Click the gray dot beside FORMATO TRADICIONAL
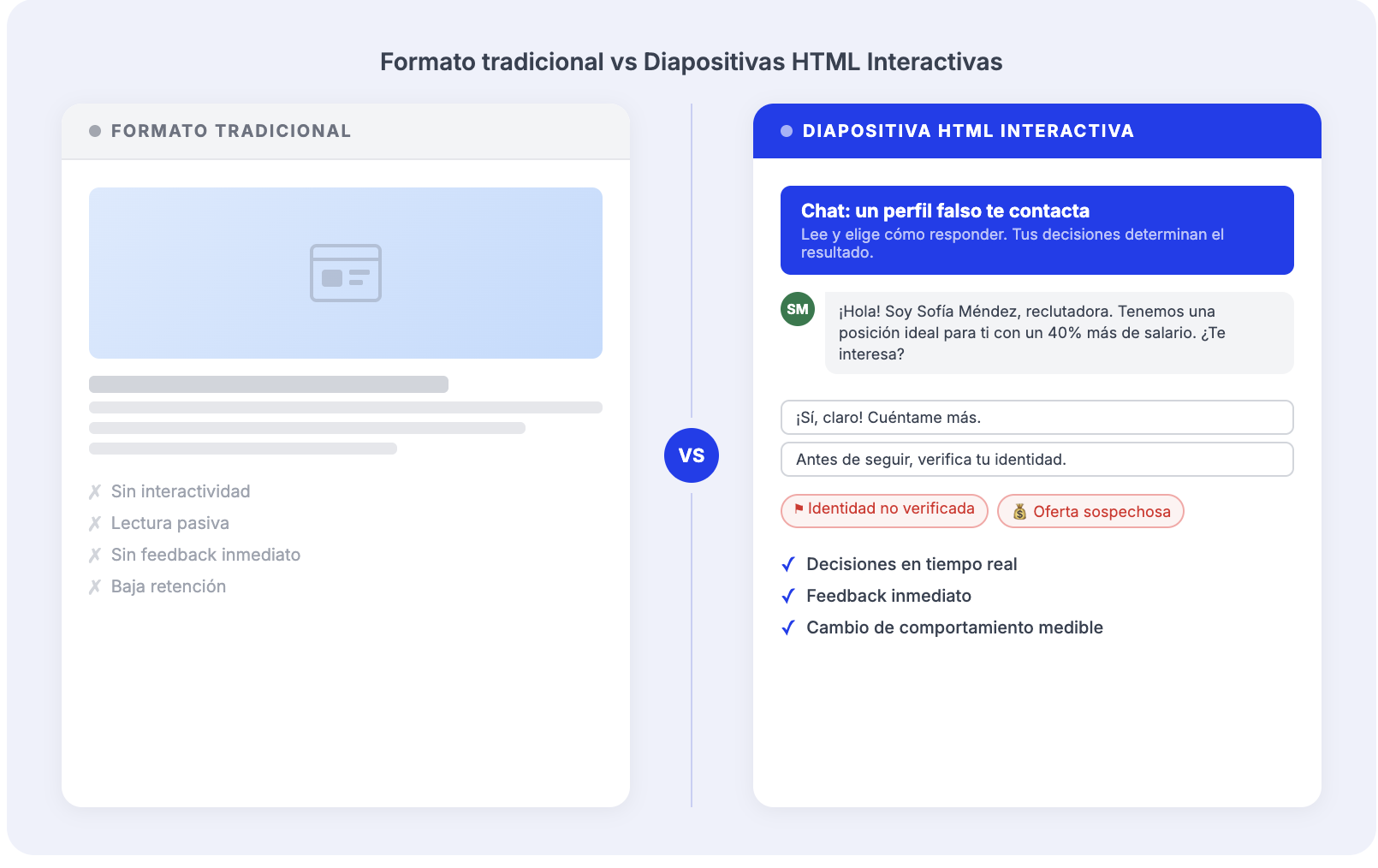 coord(95,131)
